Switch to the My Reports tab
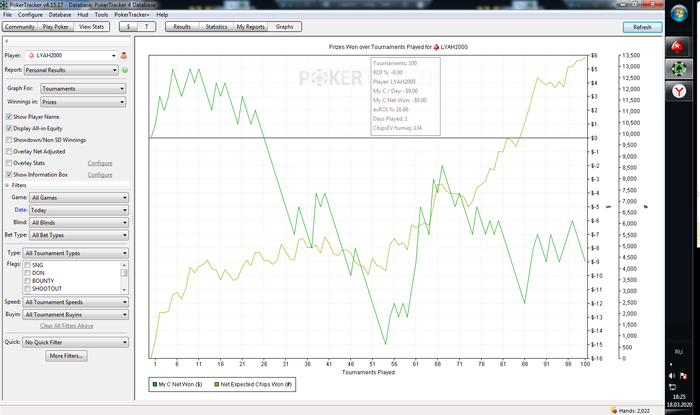700x415 pixels. (250, 27)
